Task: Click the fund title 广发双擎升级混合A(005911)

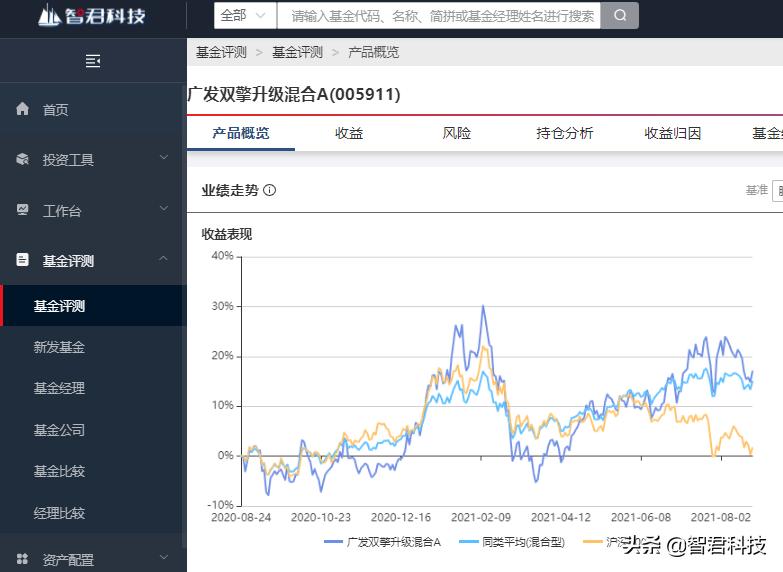Action: coord(294,94)
